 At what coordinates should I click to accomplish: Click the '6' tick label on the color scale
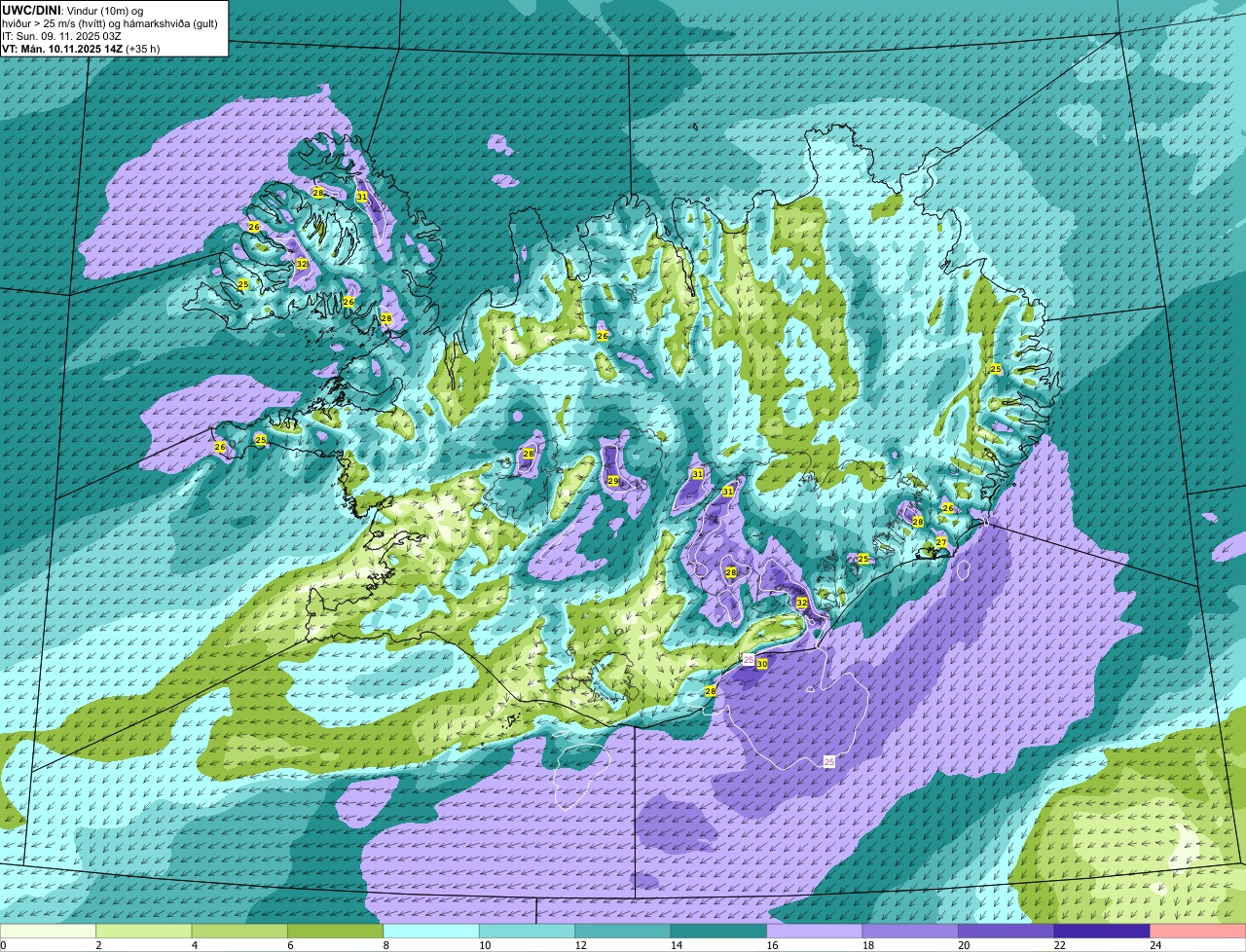[289, 944]
